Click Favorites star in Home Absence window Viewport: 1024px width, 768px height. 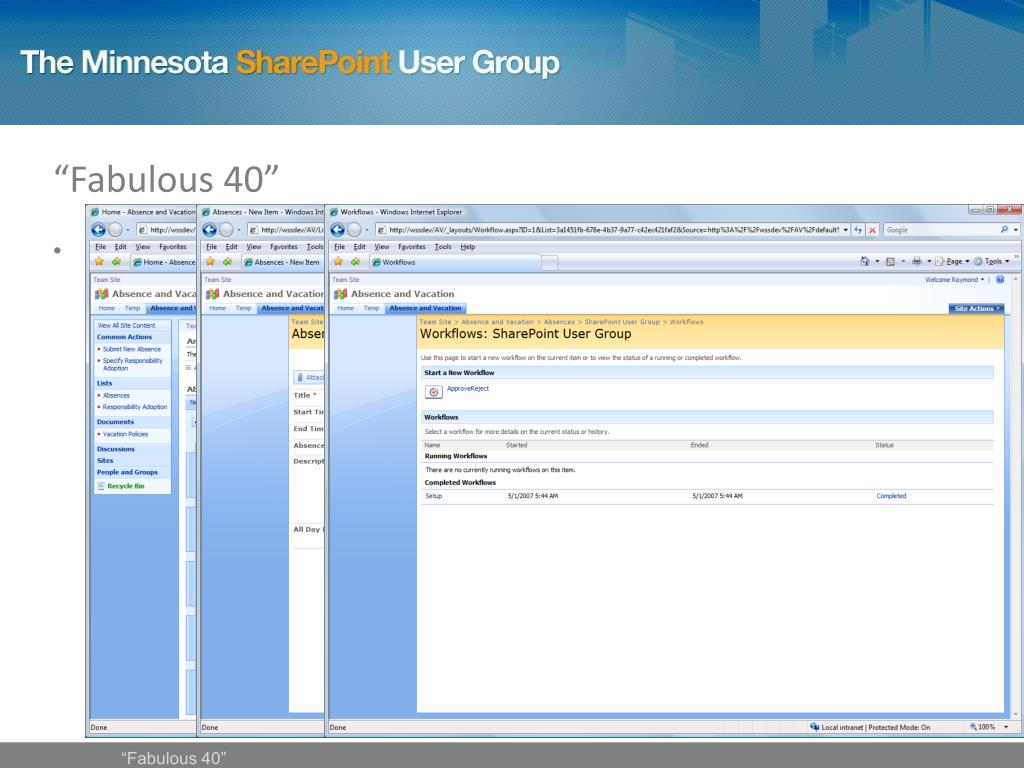tap(99, 262)
